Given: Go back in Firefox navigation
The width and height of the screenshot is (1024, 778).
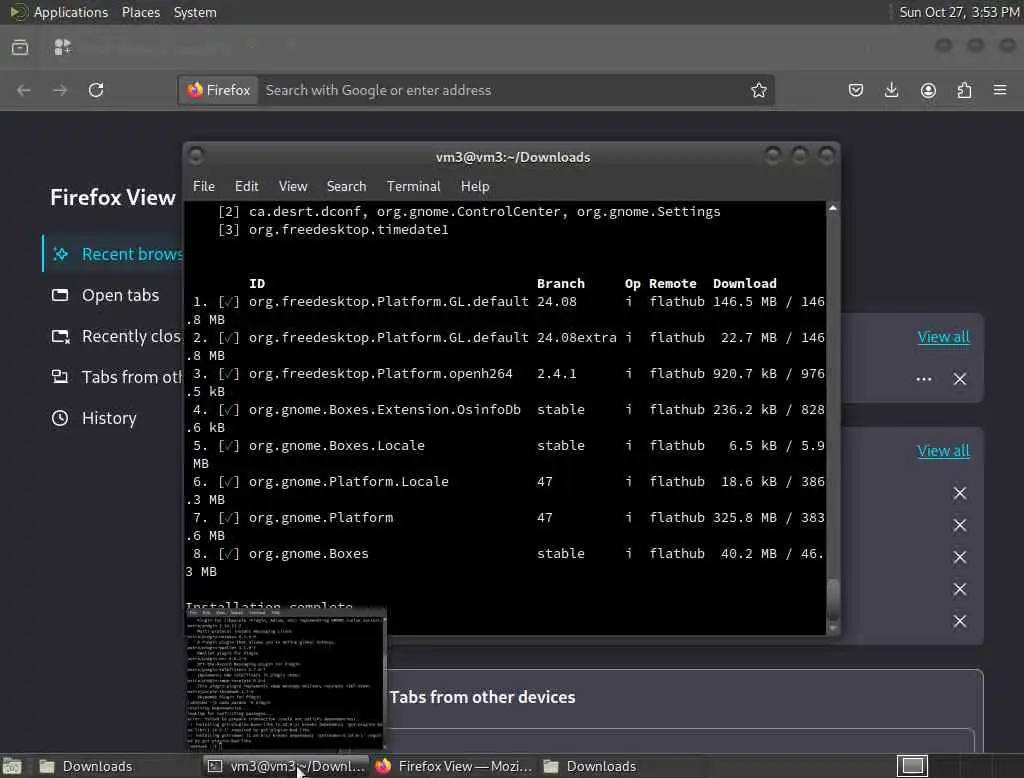Looking at the screenshot, I should point(24,90).
